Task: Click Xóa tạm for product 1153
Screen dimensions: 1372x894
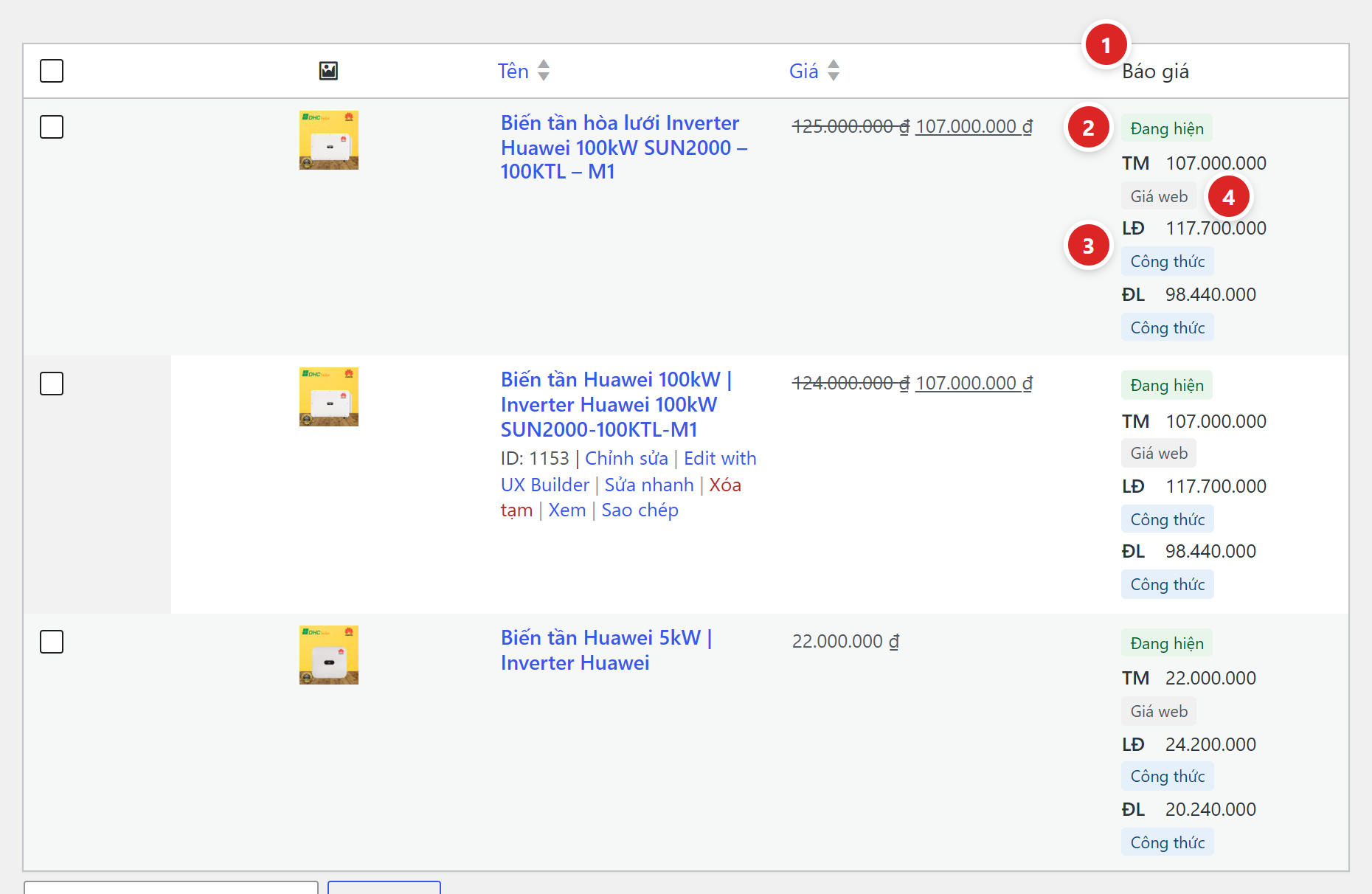Action: pyautogui.click(x=621, y=497)
